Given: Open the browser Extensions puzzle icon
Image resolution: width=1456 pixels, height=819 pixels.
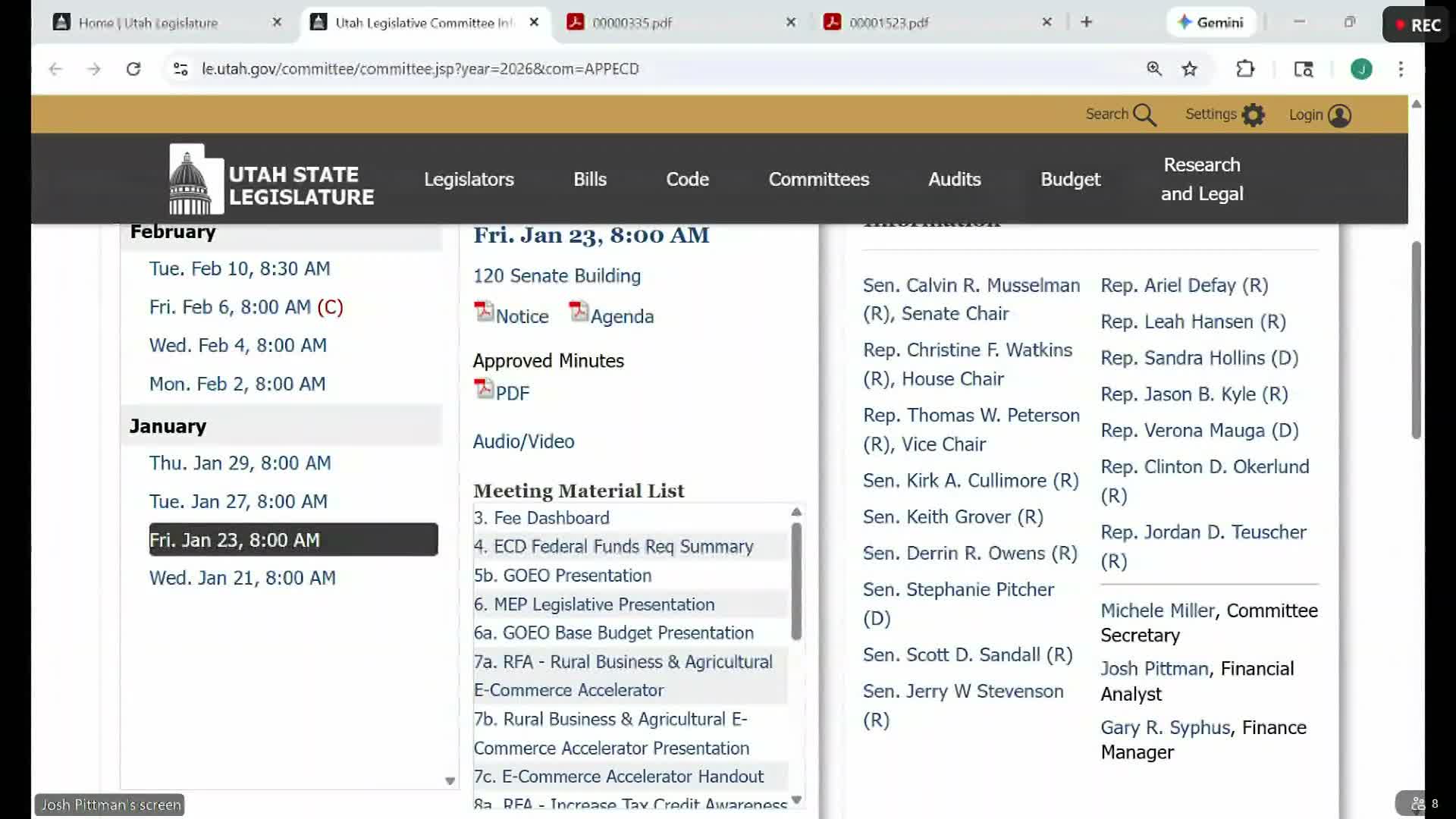Looking at the screenshot, I should [x=1245, y=69].
